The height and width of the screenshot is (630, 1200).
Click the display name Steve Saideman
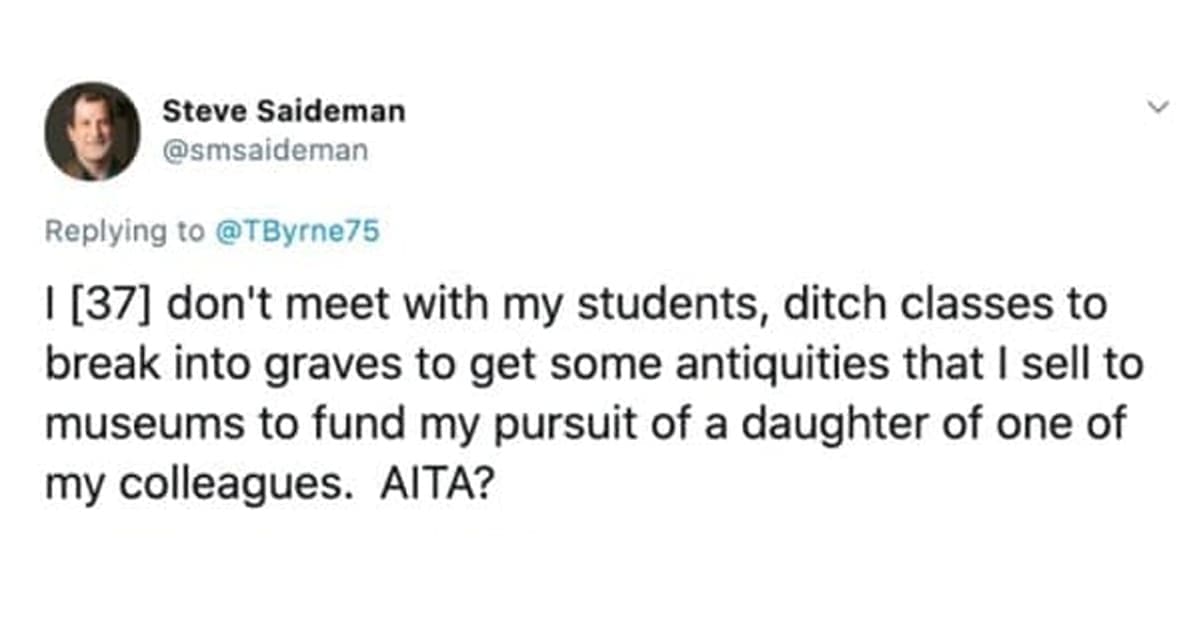click(x=284, y=111)
